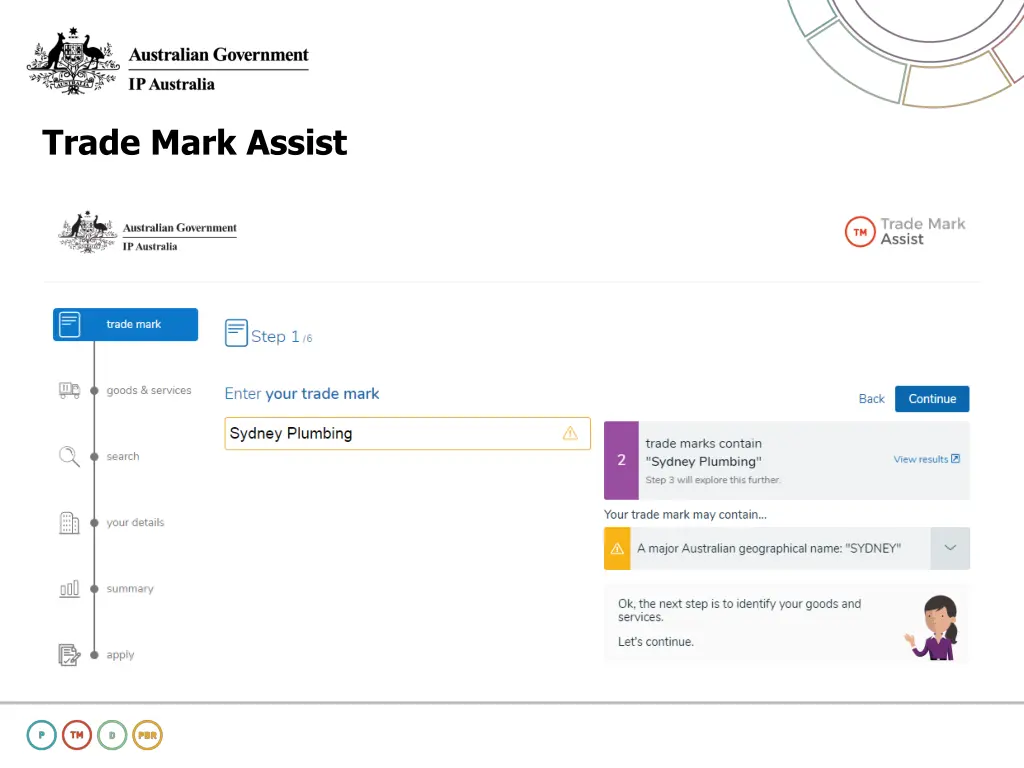1024x768 pixels.
Task: Click the external link icon beside View results
Action: (955, 459)
